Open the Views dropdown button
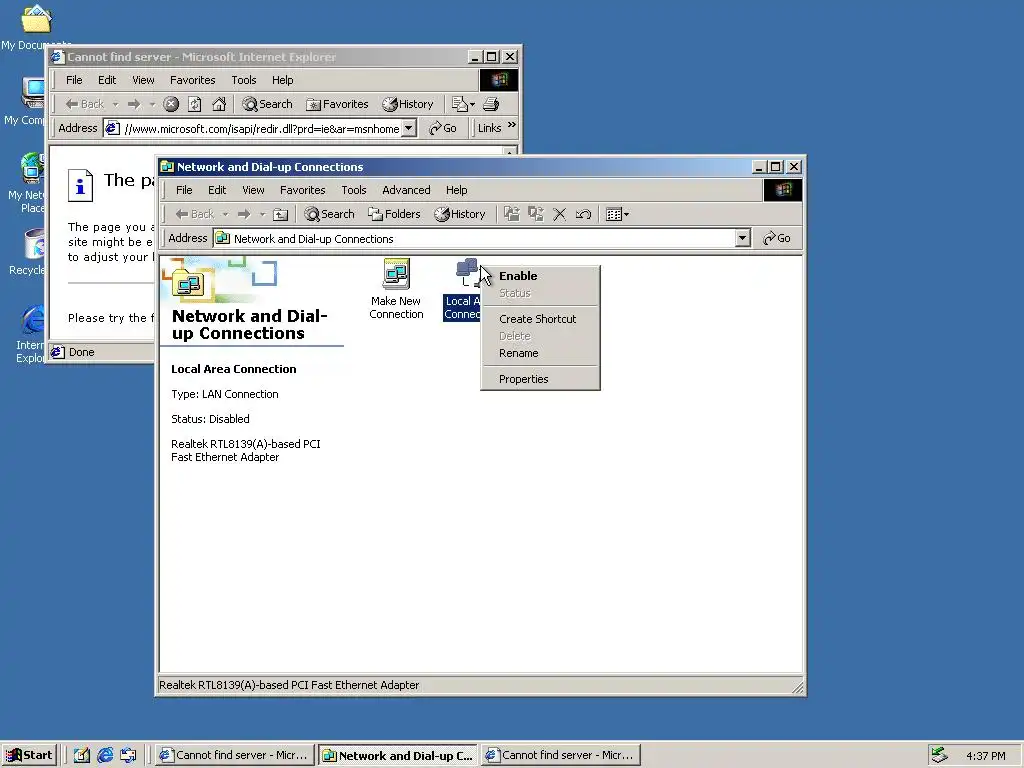 tap(617, 214)
